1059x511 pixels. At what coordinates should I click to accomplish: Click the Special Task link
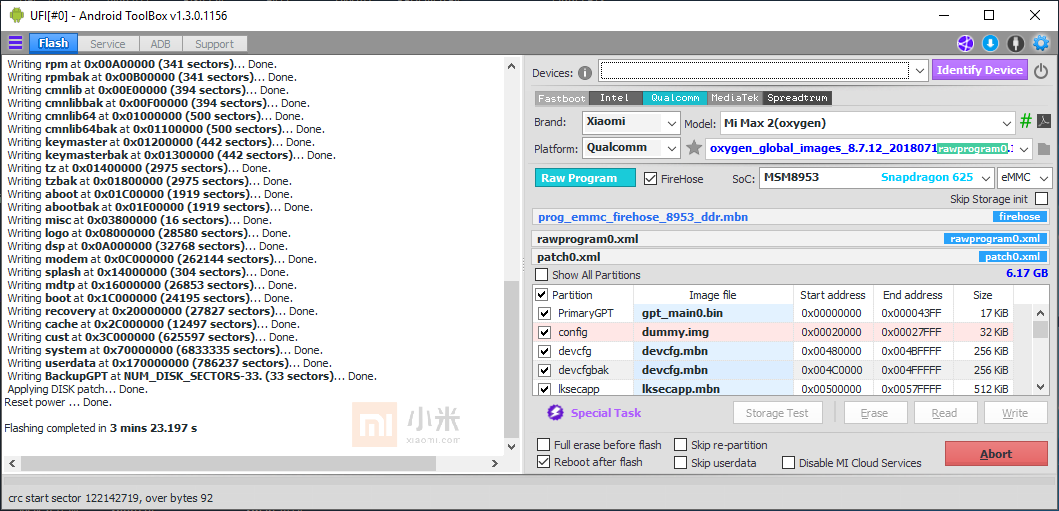[606, 413]
